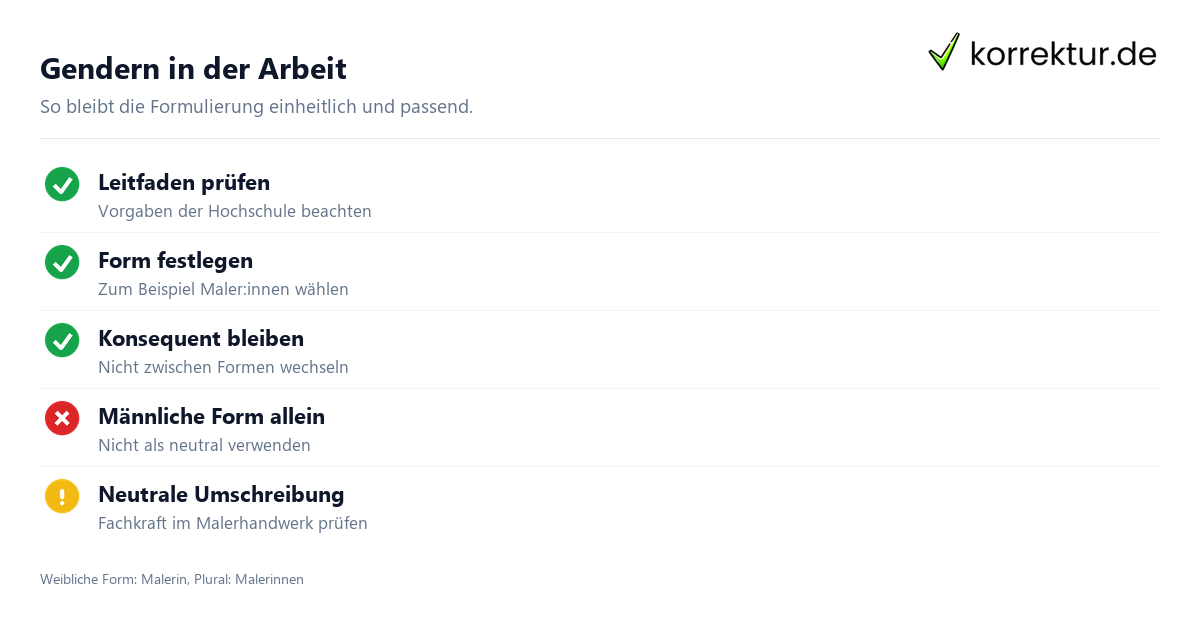Click text Nicht zwischen Formen wechseln
Screen dimensions: 1200x630
pos(223,368)
